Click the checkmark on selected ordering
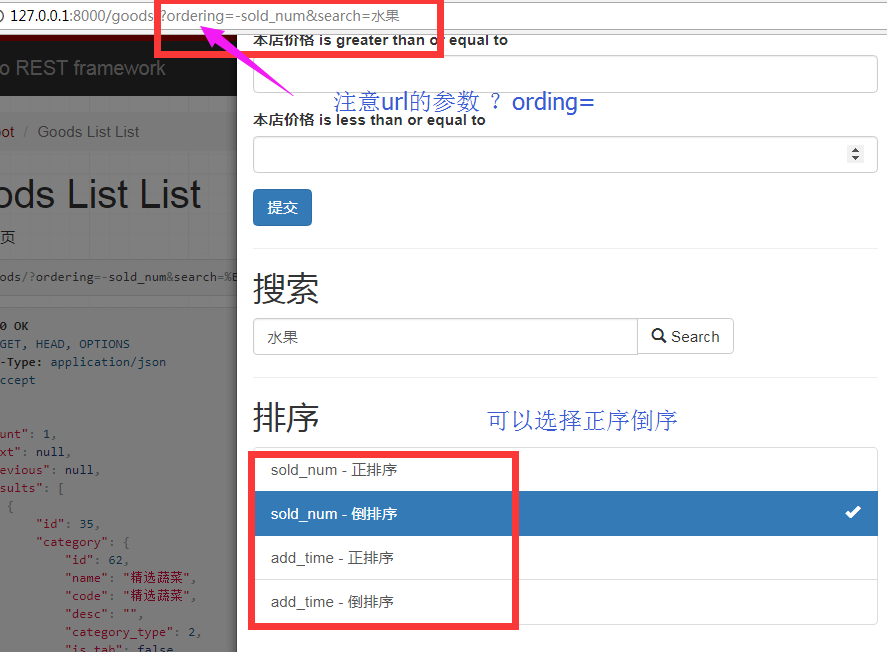887x652 pixels. (852, 513)
